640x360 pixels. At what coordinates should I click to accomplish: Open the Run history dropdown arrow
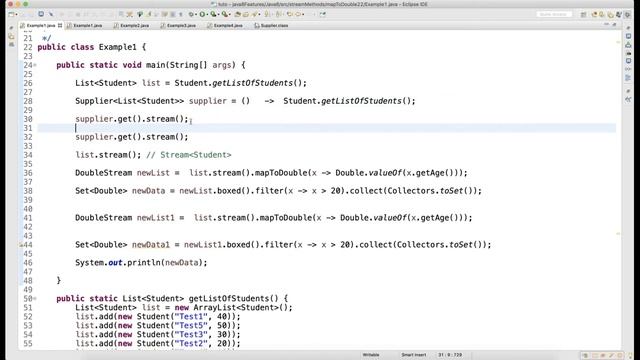(x=207, y=14)
